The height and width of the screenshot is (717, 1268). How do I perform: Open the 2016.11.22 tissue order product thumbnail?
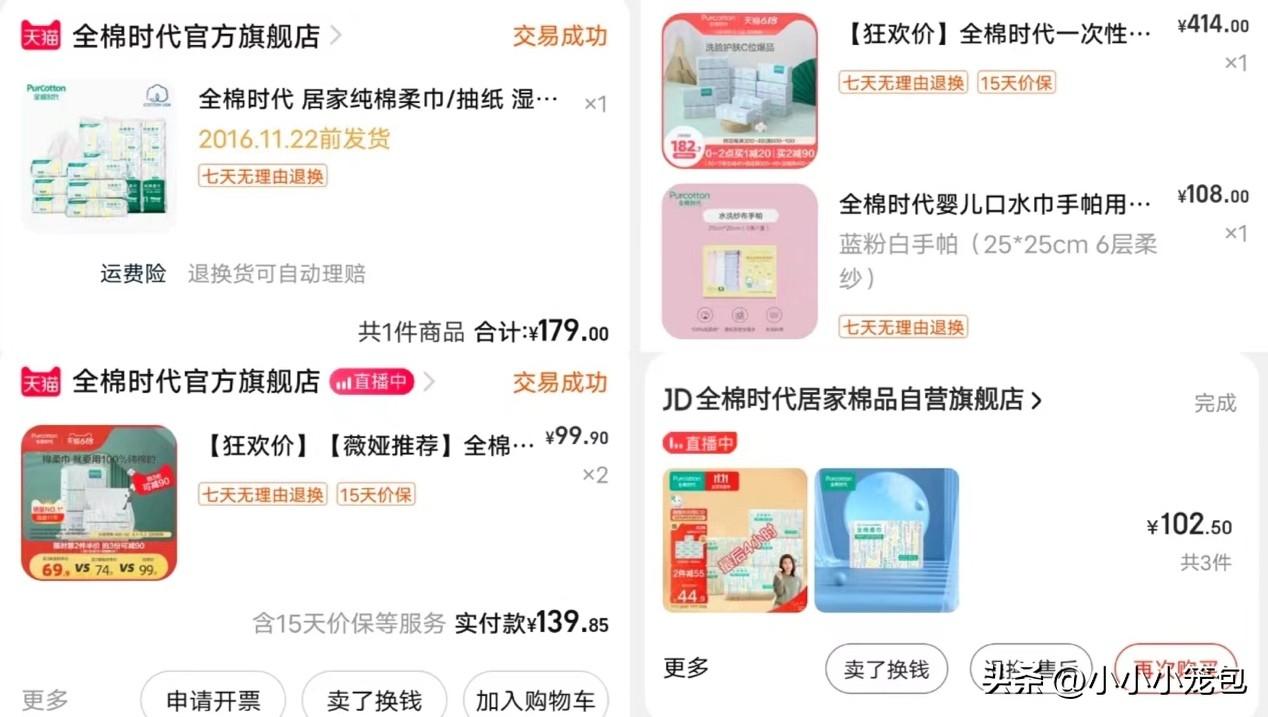pos(98,157)
